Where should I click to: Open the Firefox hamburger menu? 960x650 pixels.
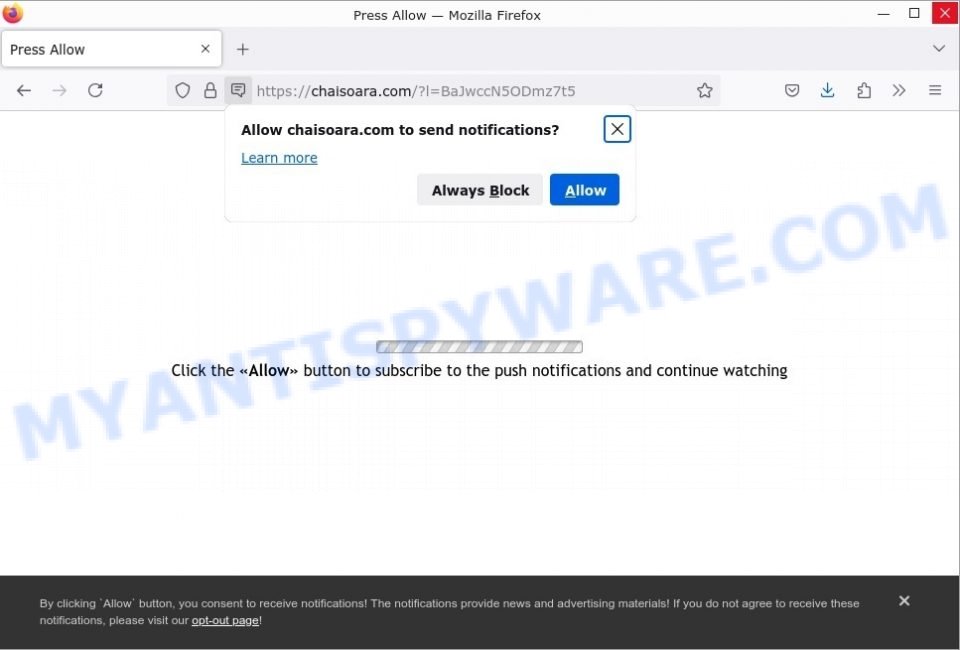tap(935, 91)
